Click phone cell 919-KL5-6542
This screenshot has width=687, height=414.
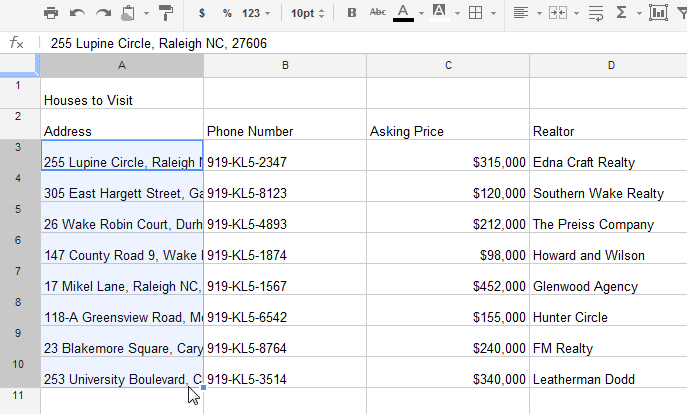(x=285, y=311)
